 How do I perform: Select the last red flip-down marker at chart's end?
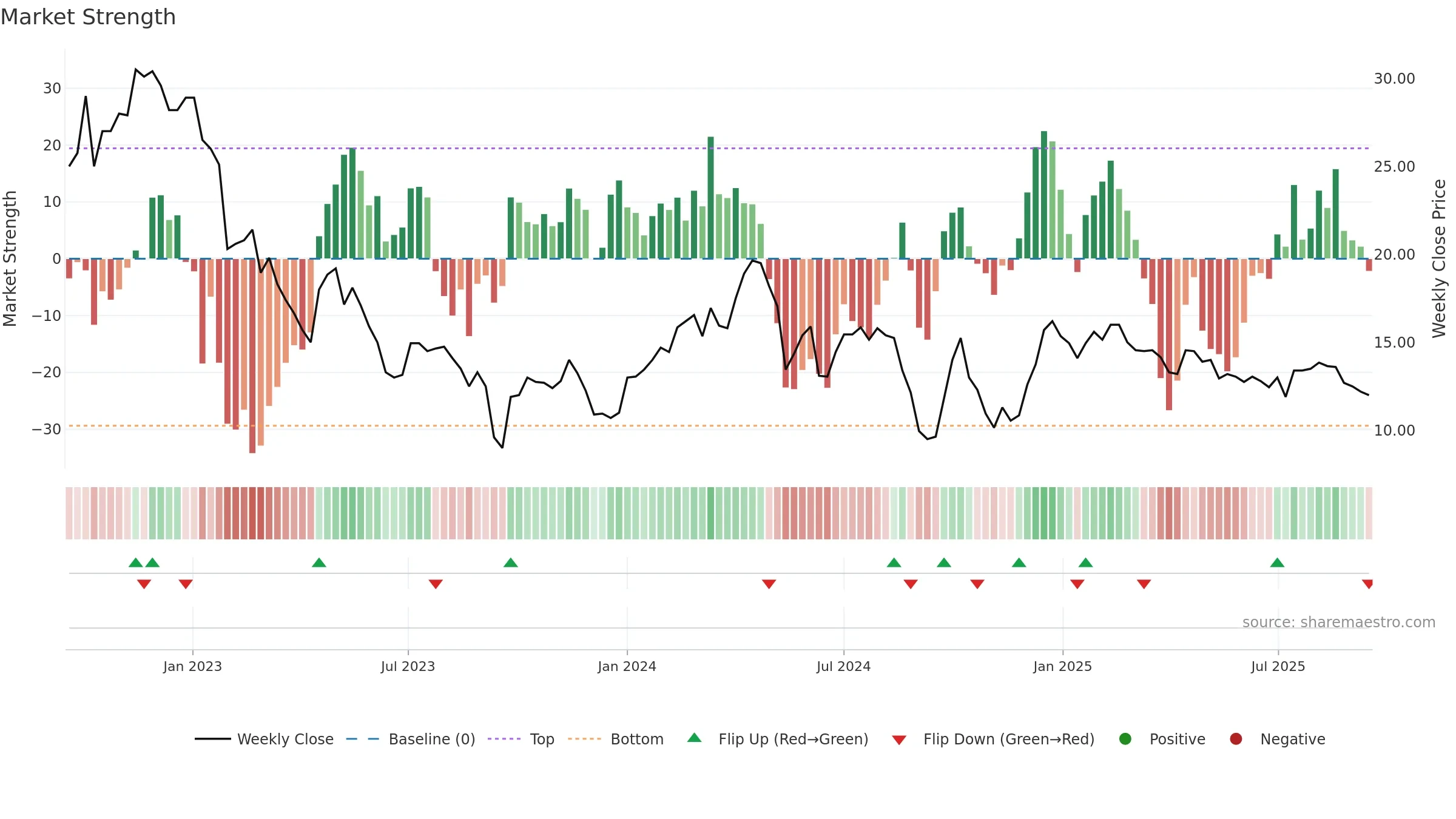click(1367, 584)
